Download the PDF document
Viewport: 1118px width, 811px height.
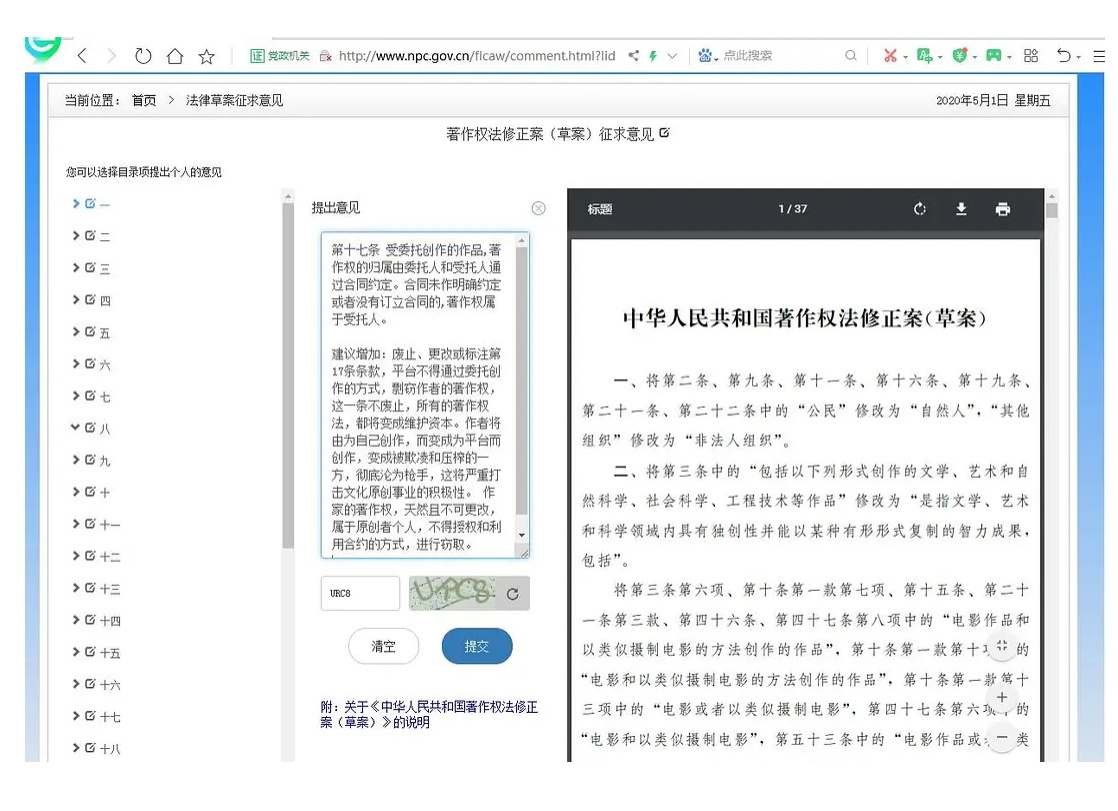point(961,208)
